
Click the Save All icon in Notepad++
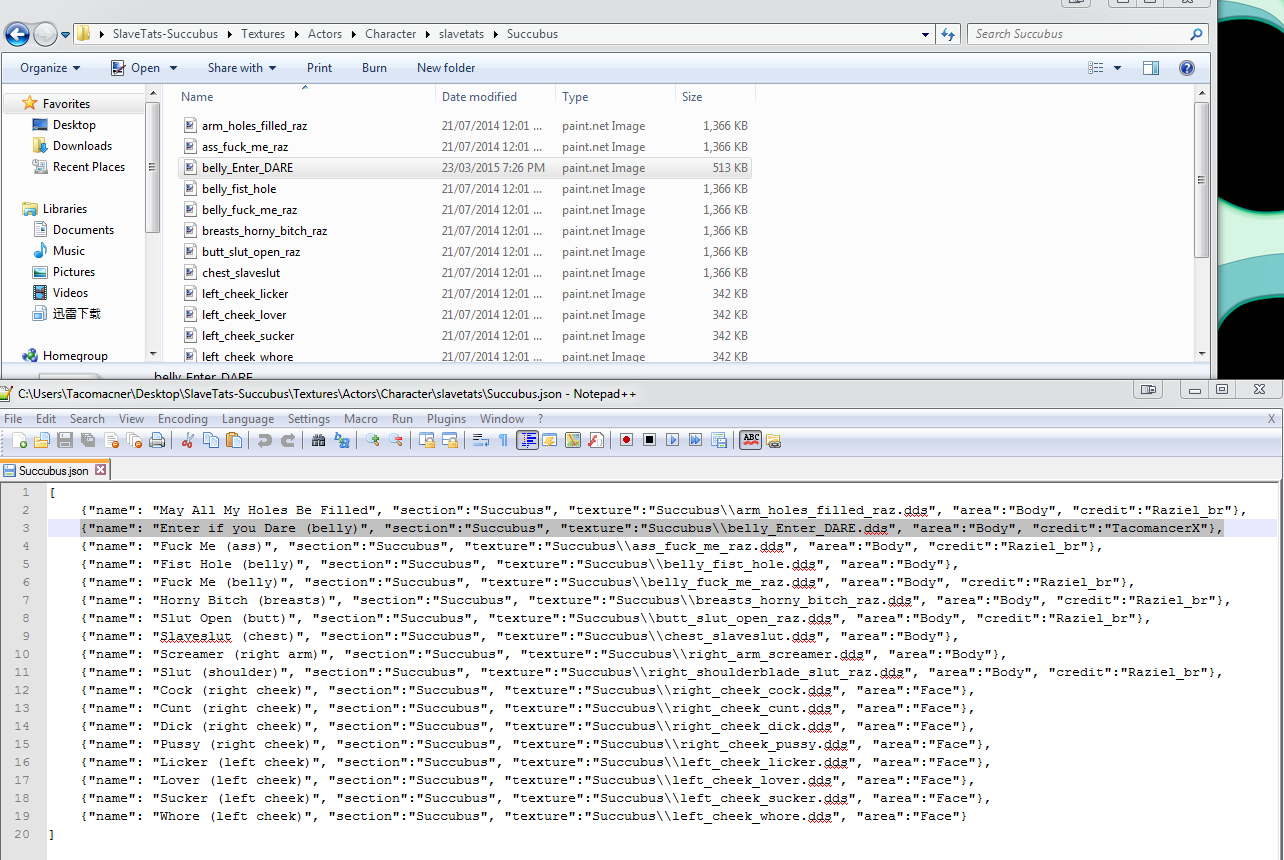tap(88, 440)
